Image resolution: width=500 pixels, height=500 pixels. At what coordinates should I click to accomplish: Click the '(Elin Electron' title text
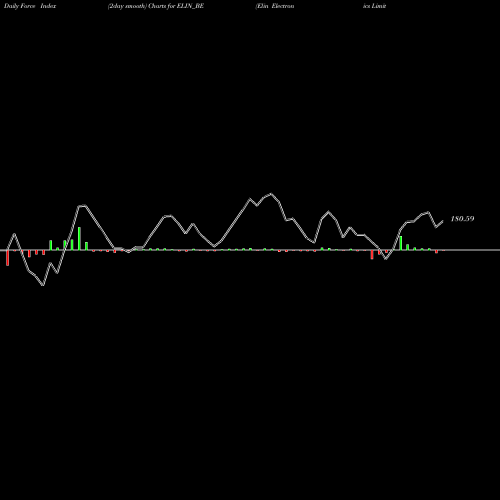[x=275, y=6]
